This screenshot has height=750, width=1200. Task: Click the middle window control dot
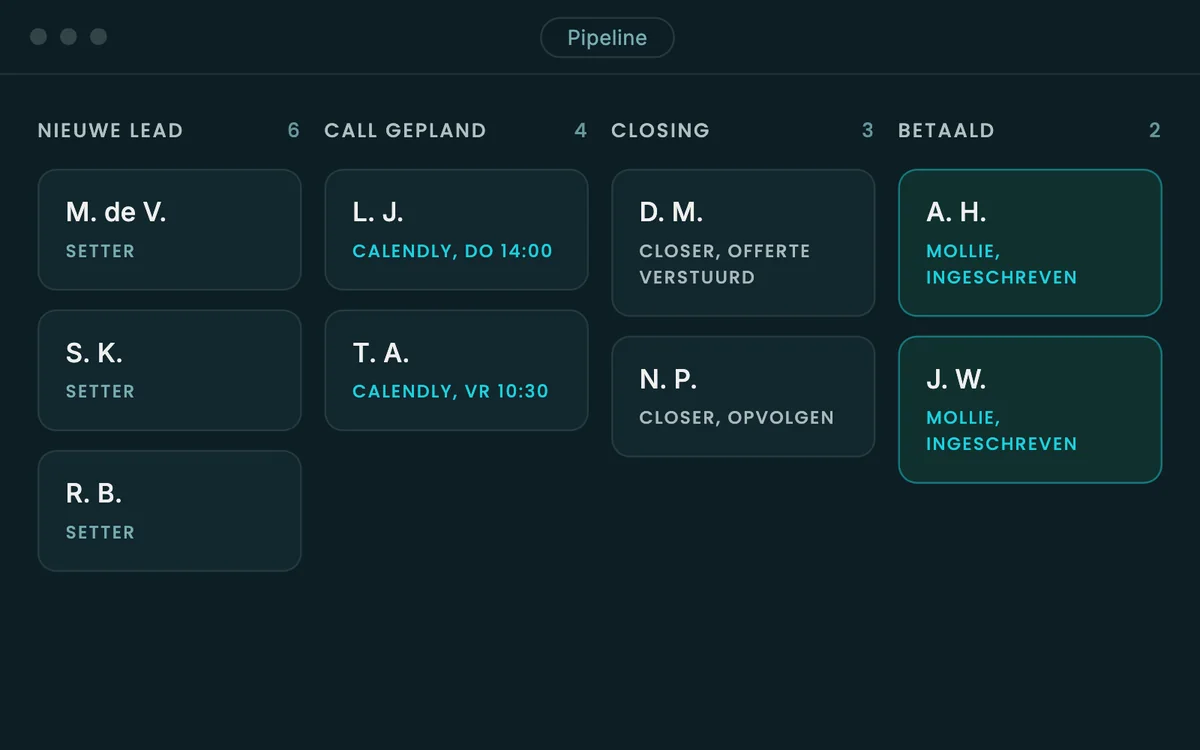(68, 37)
